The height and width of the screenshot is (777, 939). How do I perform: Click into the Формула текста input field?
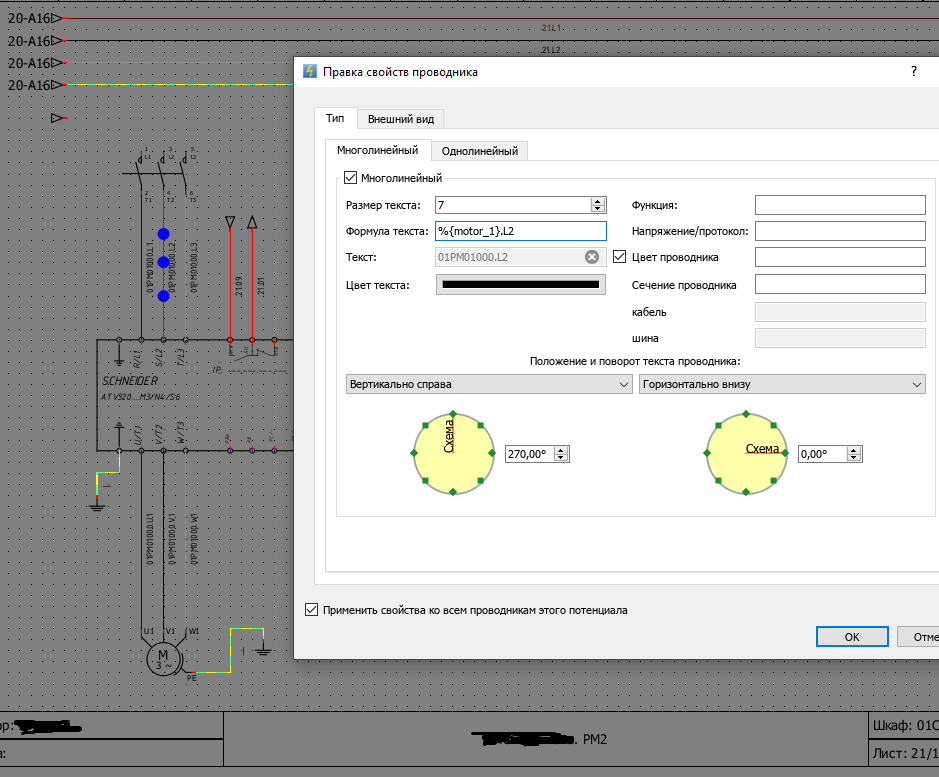point(520,231)
